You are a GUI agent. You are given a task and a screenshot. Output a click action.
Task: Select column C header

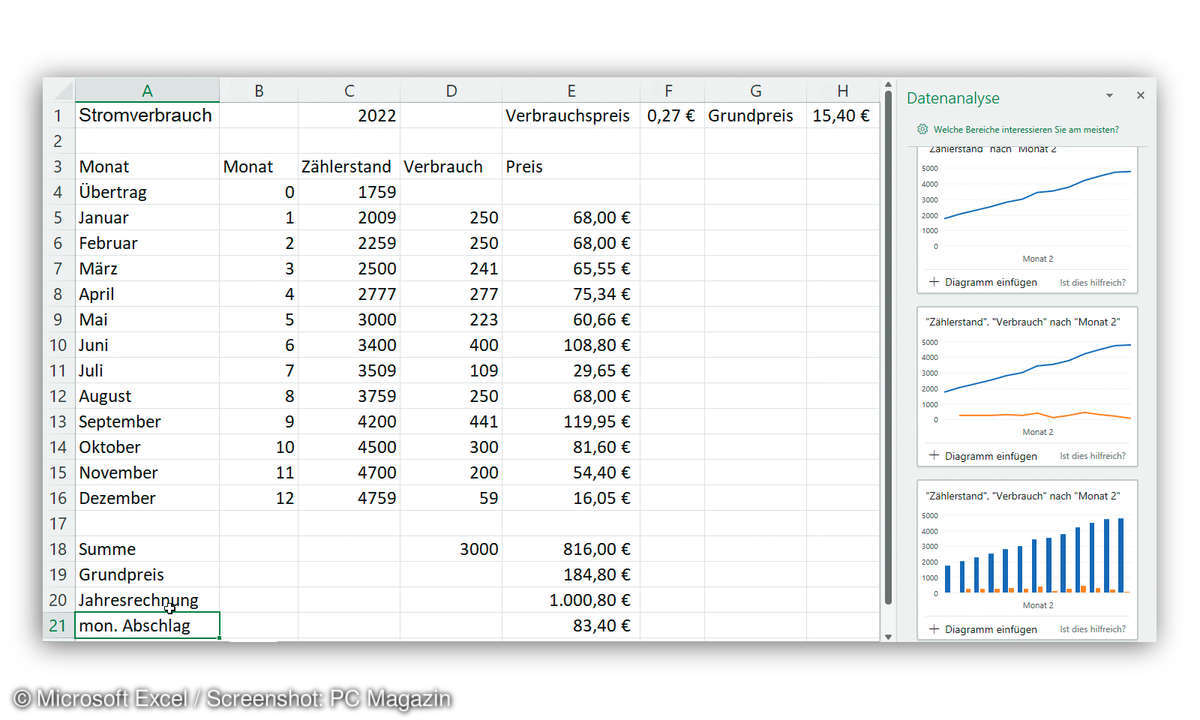tap(349, 90)
